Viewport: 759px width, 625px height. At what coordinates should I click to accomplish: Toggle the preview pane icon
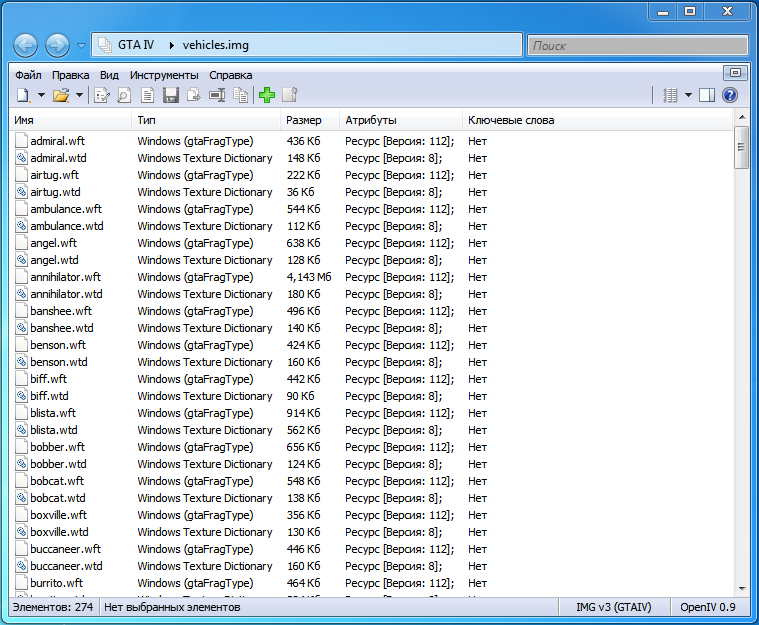707,95
